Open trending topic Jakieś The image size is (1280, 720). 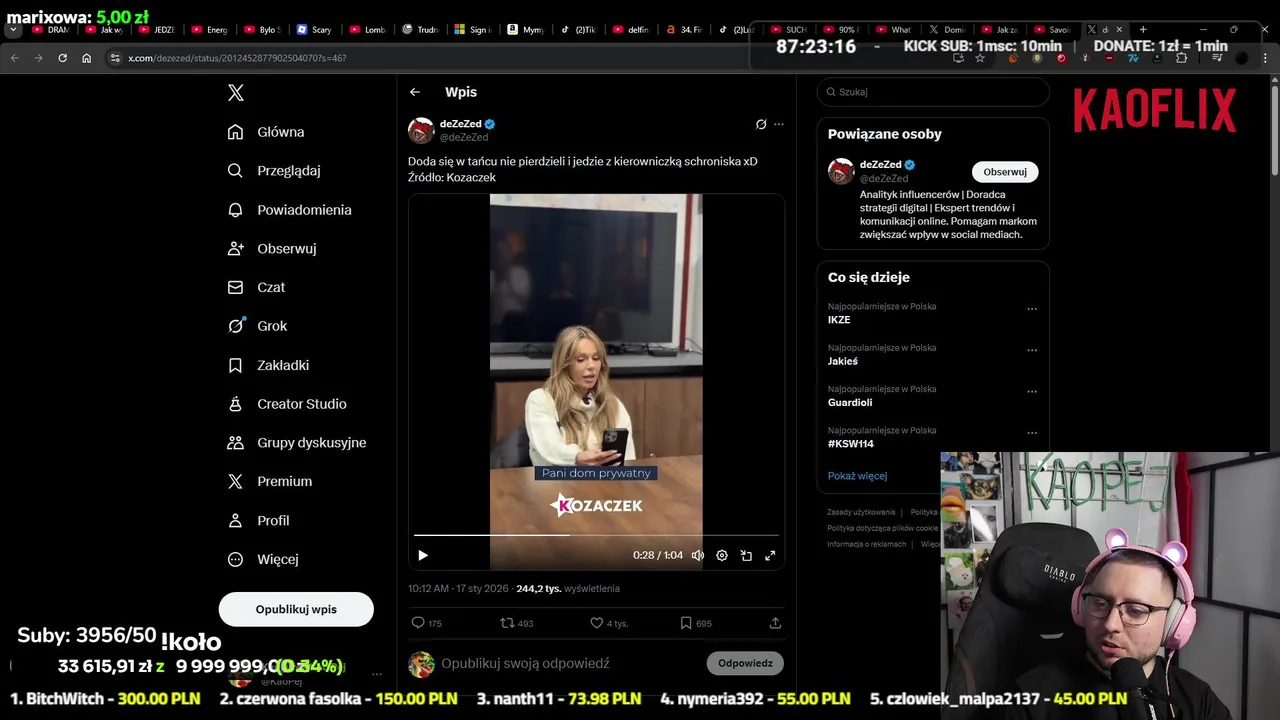pos(843,361)
